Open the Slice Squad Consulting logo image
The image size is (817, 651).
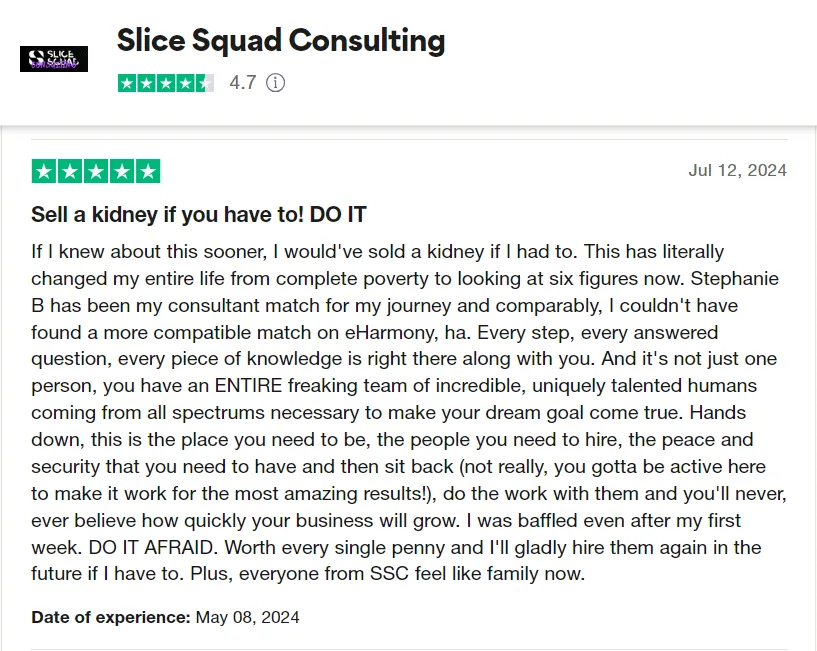54,59
